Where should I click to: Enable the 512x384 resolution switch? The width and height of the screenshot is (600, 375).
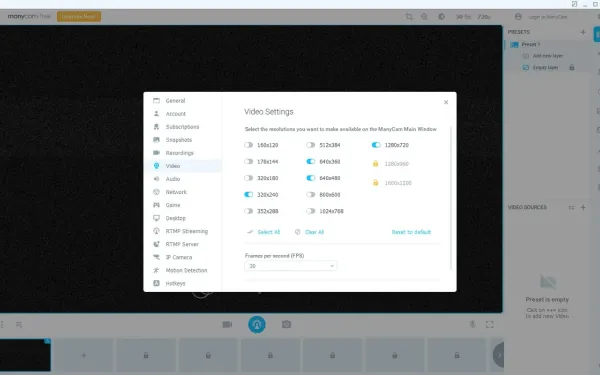(311, 145)
